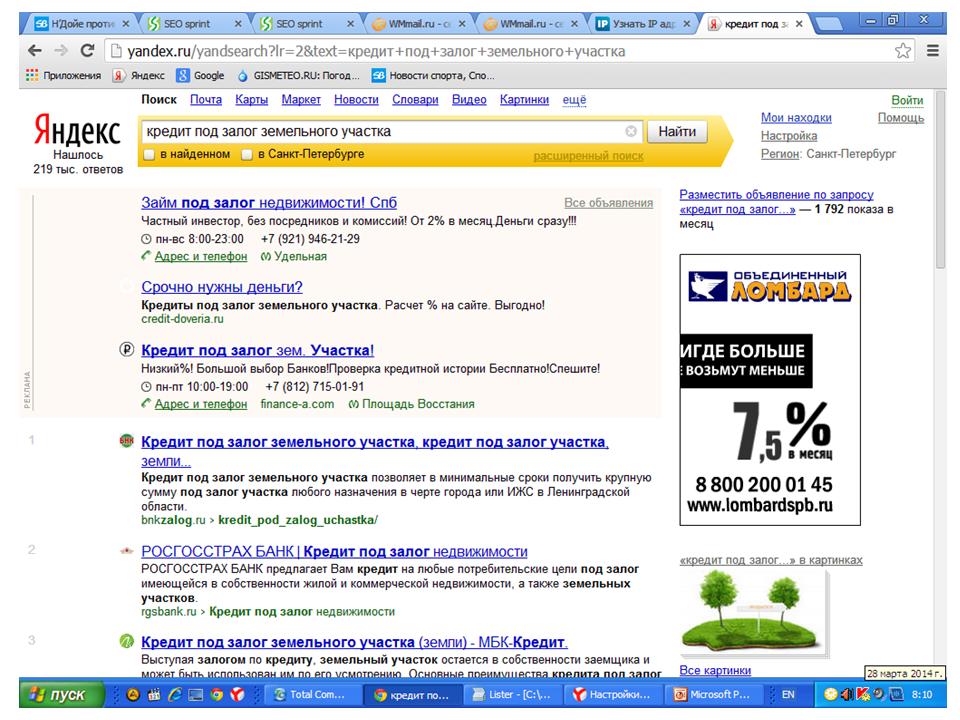
Task: Click the browser forward arrow
Action: [61, 51]
